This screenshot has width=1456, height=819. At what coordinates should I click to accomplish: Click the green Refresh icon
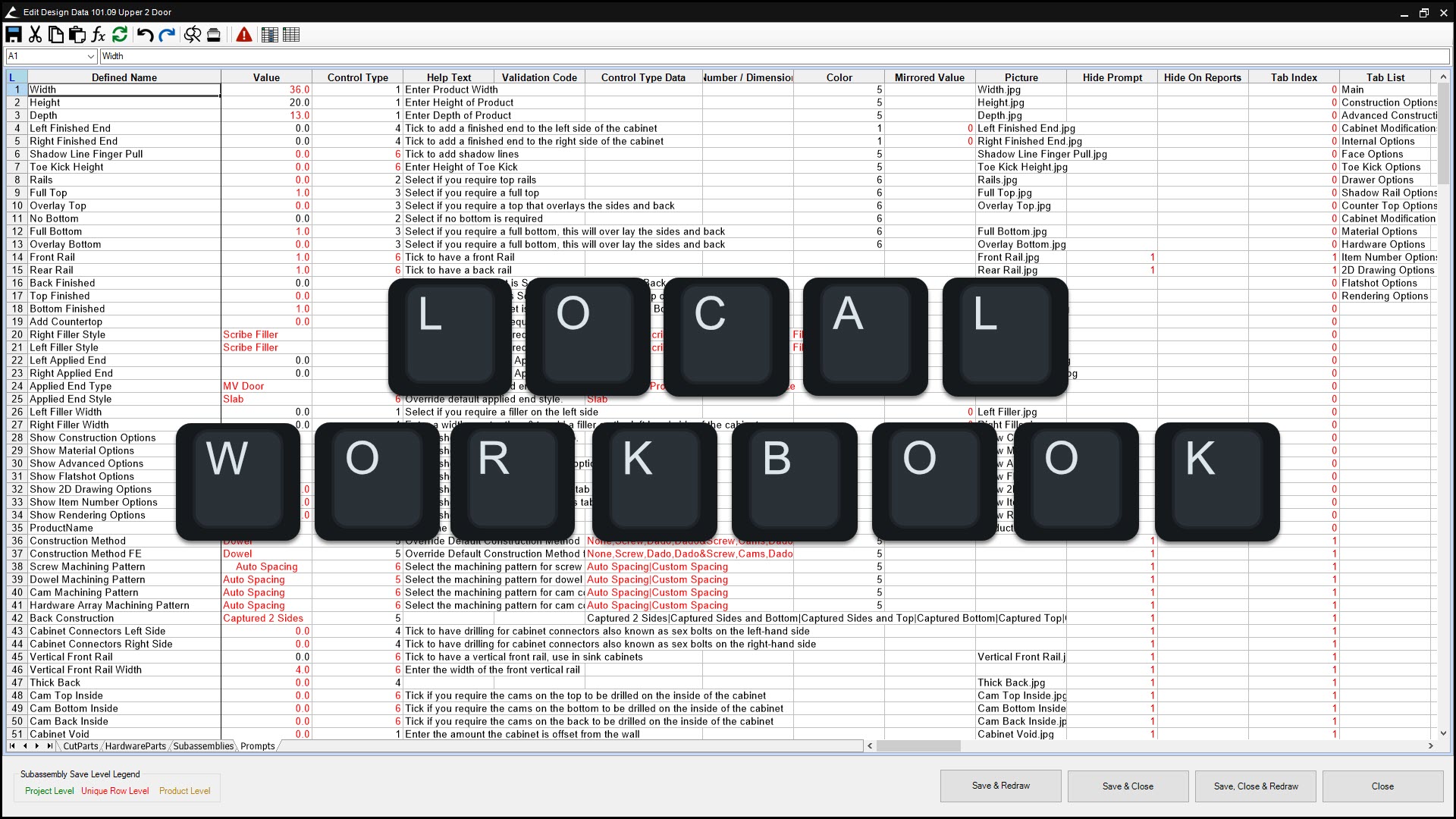click(119, 34)
